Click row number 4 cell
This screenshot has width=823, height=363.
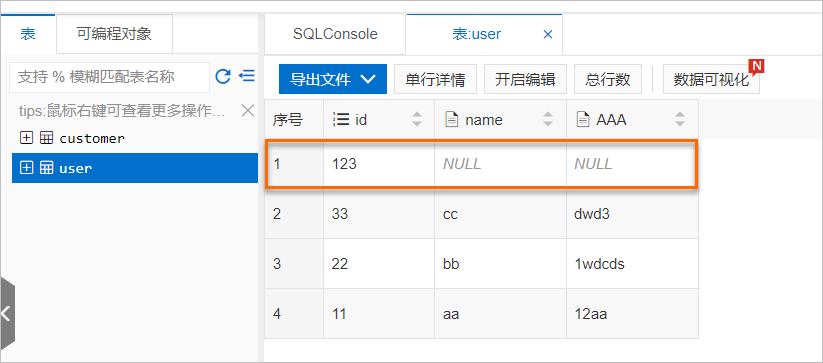pyautogui.click(x=294, y=314)
